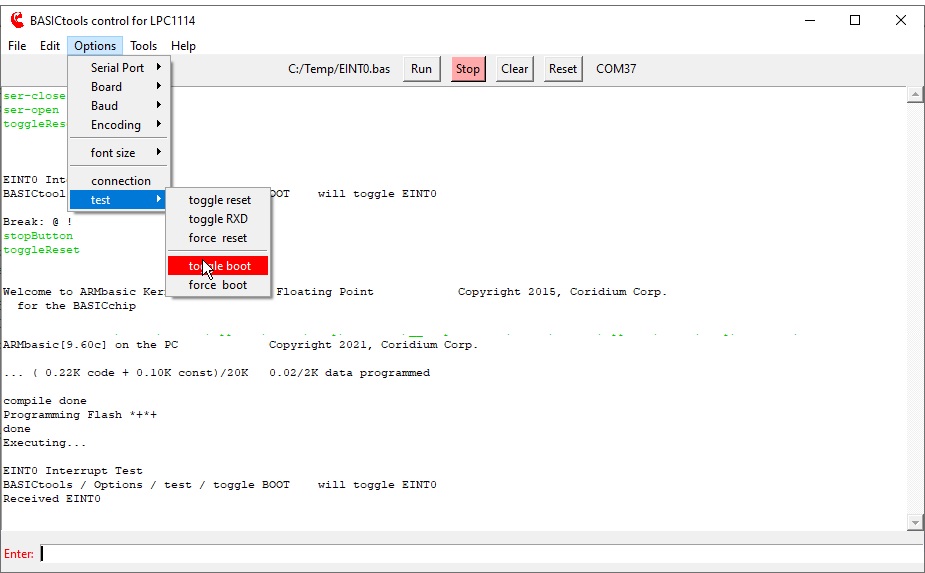Choose toggle reset from test submenu

(219, 200)
